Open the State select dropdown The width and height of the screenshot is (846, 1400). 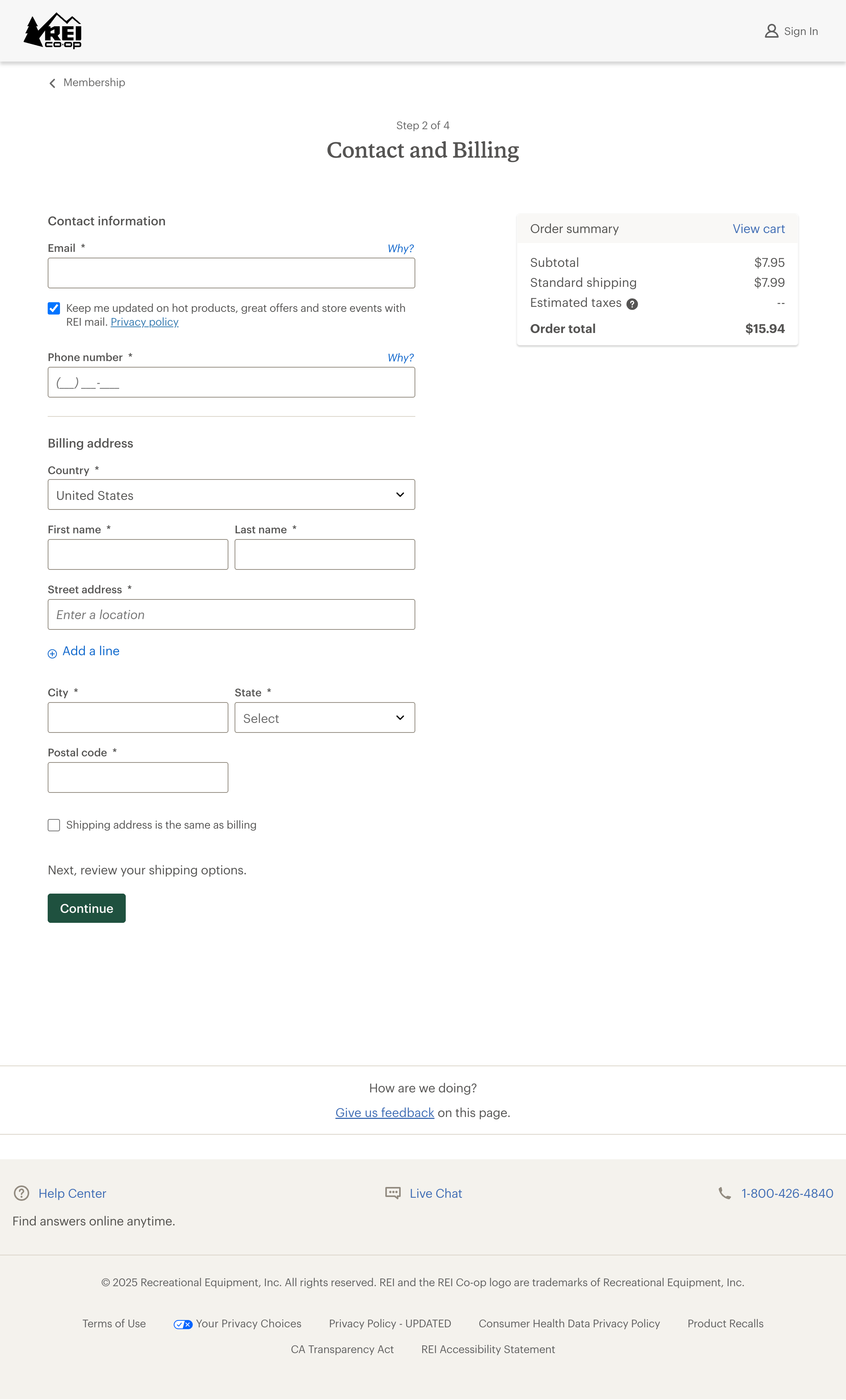click(x=325, y=717)
